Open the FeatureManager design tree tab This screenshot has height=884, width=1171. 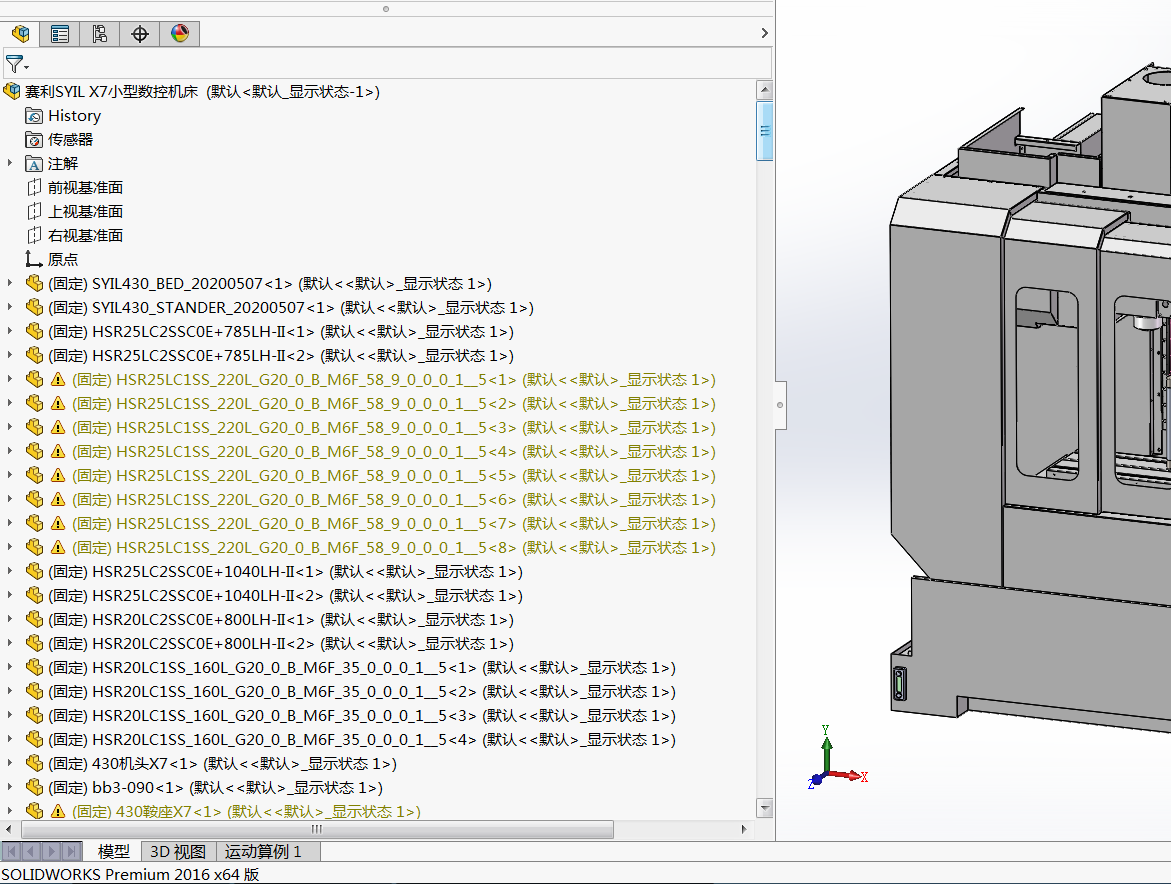point(20,34)
